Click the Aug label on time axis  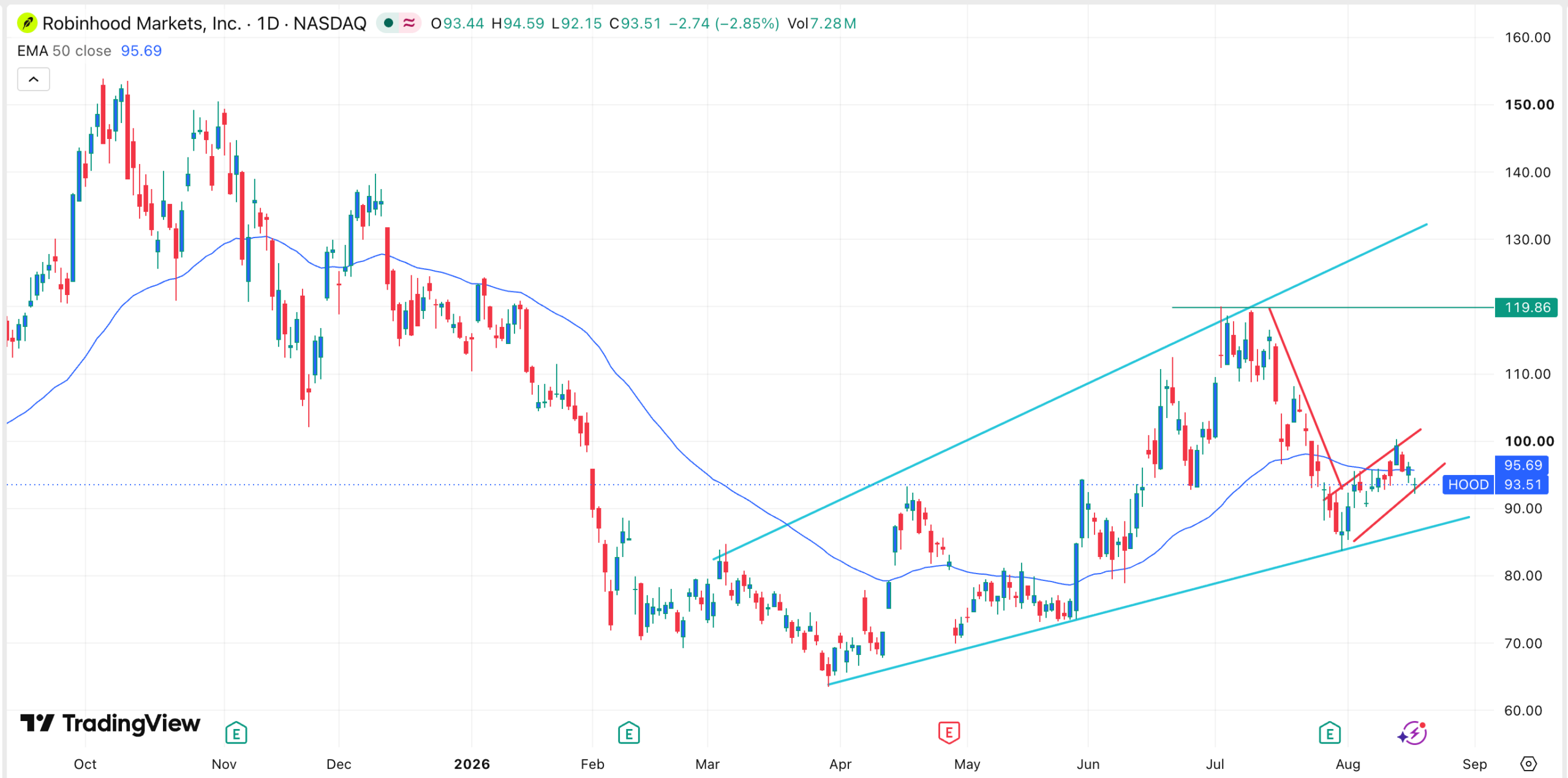(1347, 764)
